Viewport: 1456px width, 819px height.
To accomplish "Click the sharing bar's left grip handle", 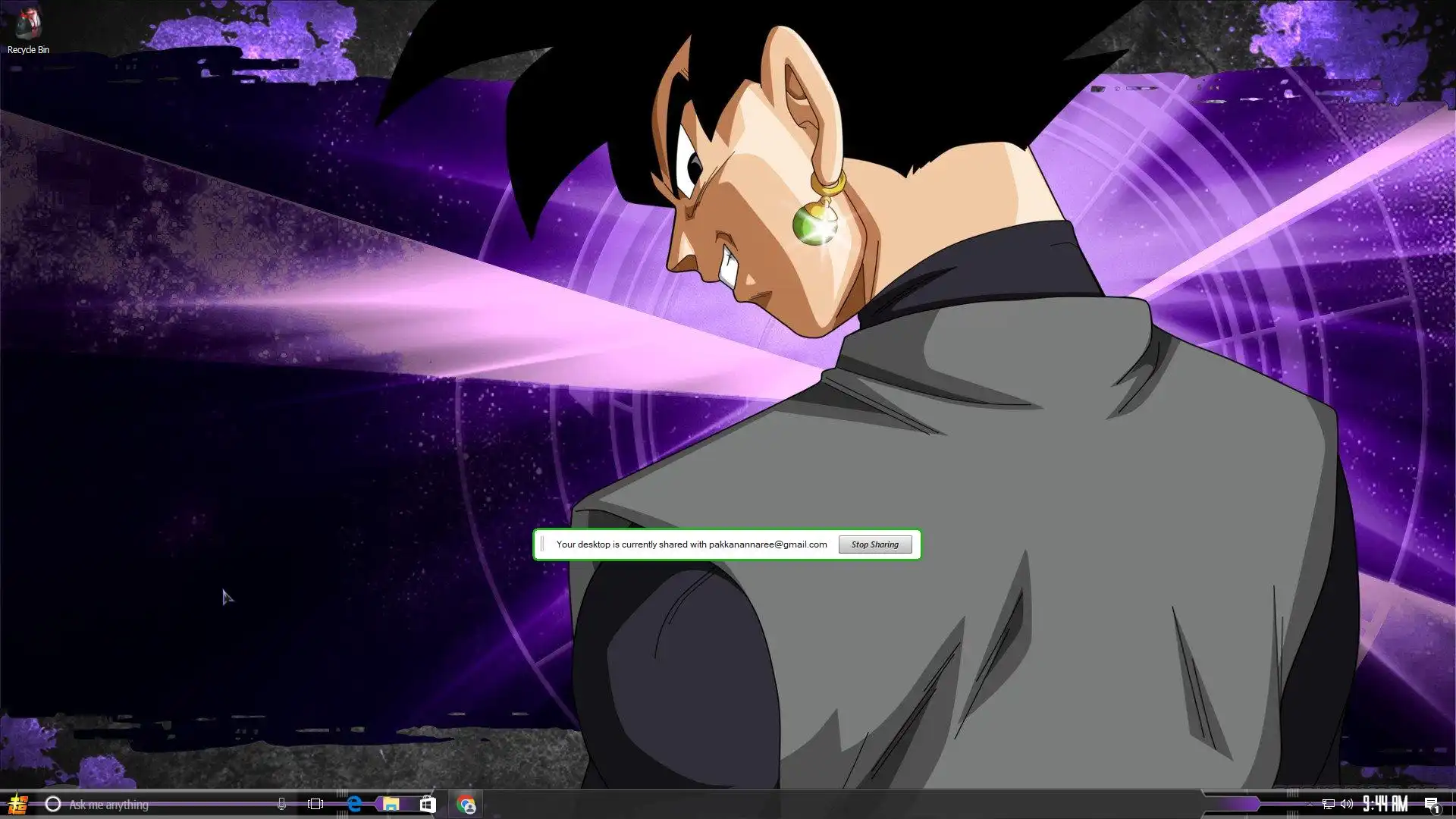I will tap(542, 544).
